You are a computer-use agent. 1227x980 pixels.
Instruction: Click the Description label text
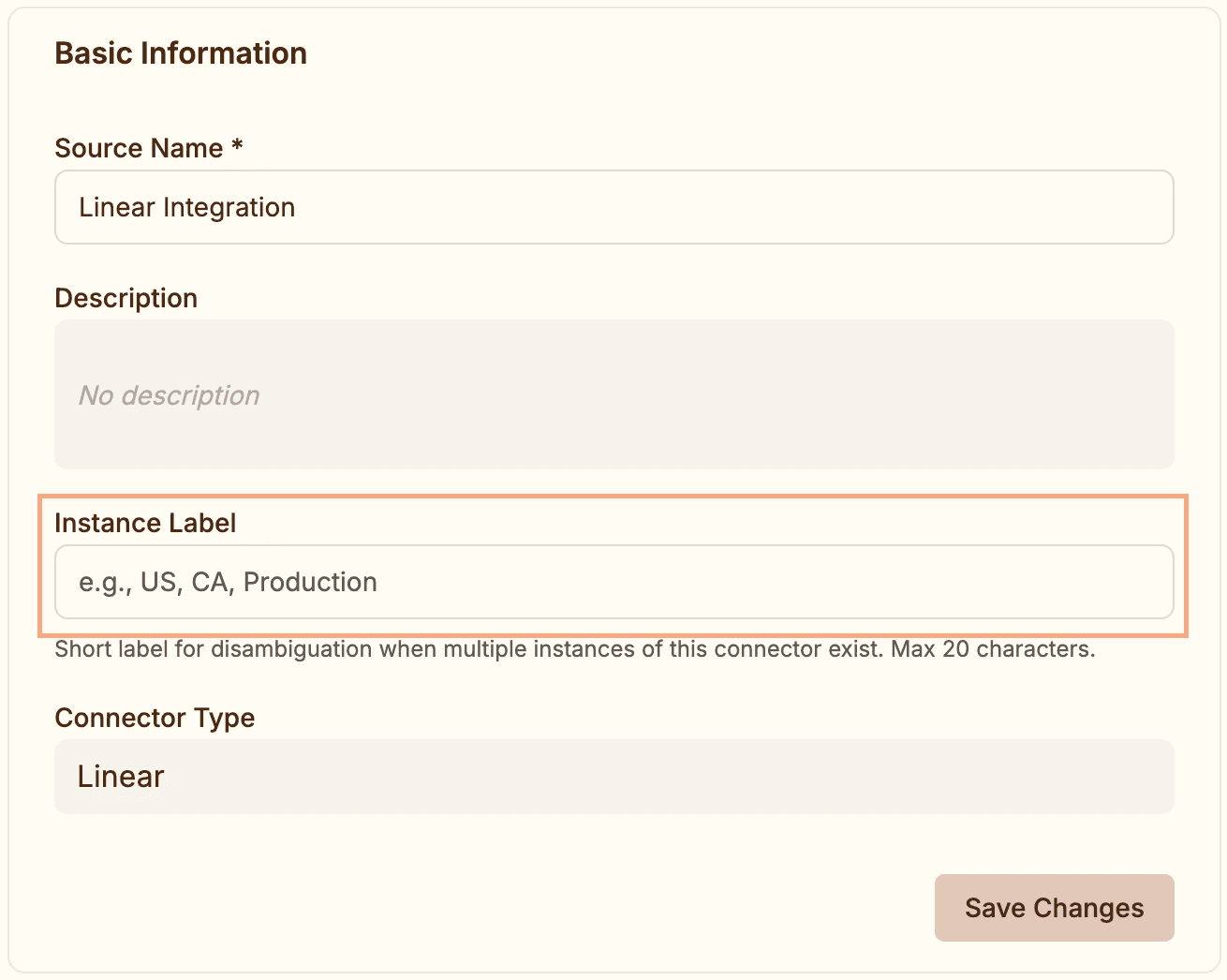click(126, 298)
